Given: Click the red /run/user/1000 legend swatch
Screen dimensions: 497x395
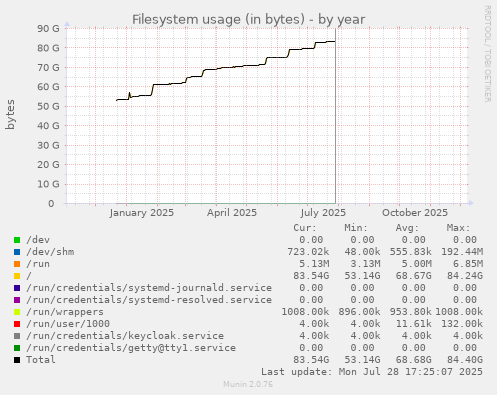Looking at the screenshot, I should click(x=17, y=324).
